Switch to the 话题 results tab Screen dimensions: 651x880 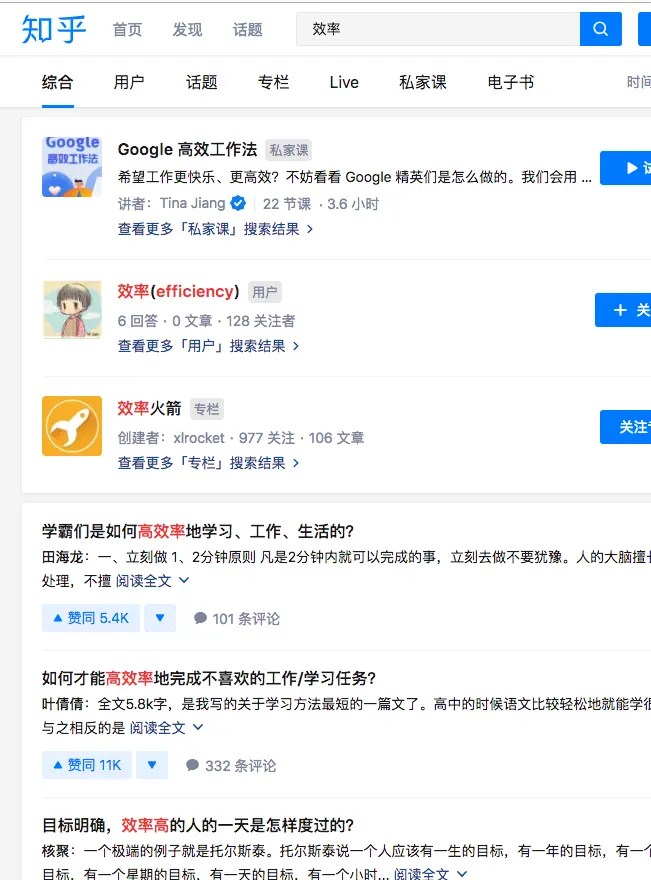201,82
